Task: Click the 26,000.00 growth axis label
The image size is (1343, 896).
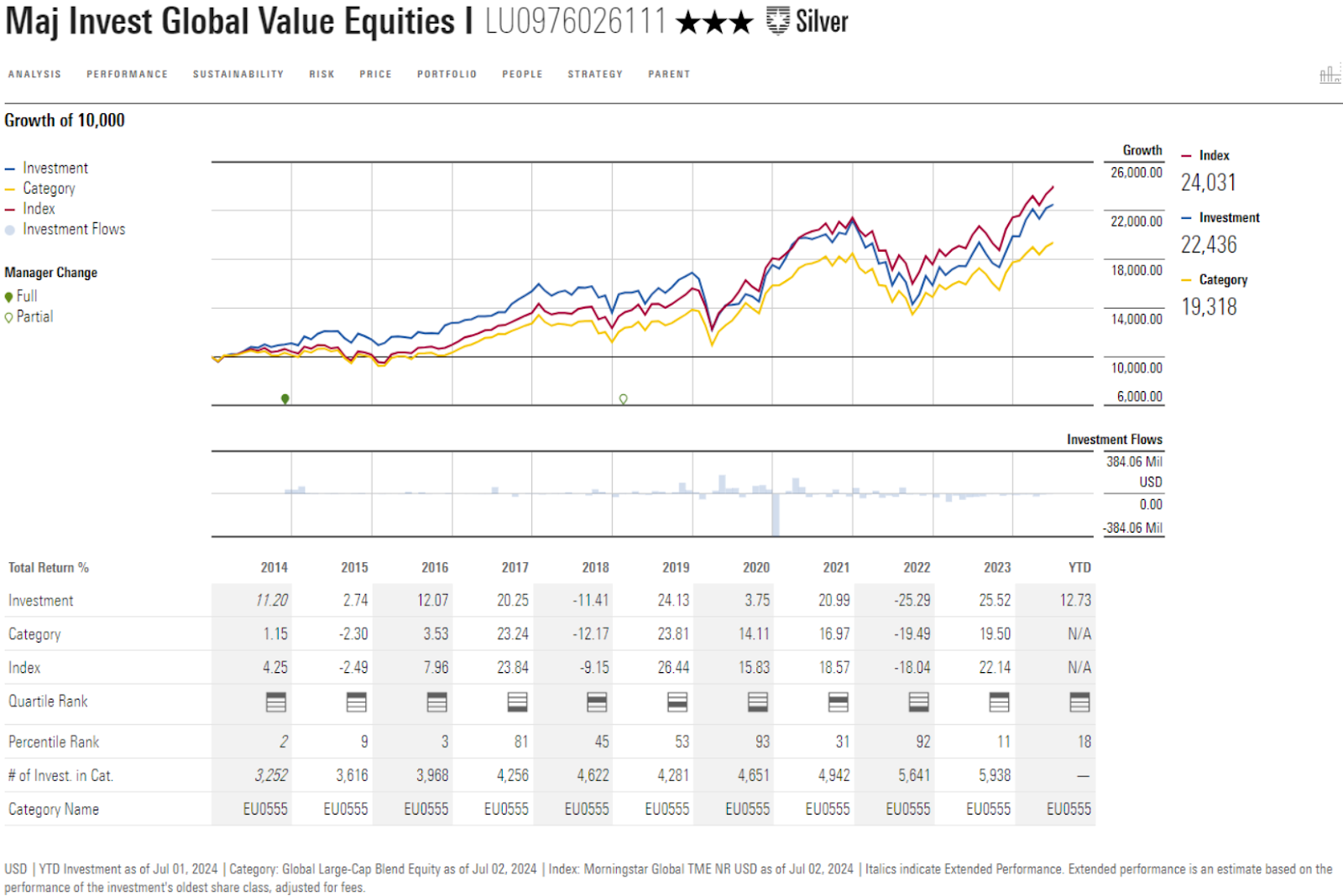Action: 1137,173
